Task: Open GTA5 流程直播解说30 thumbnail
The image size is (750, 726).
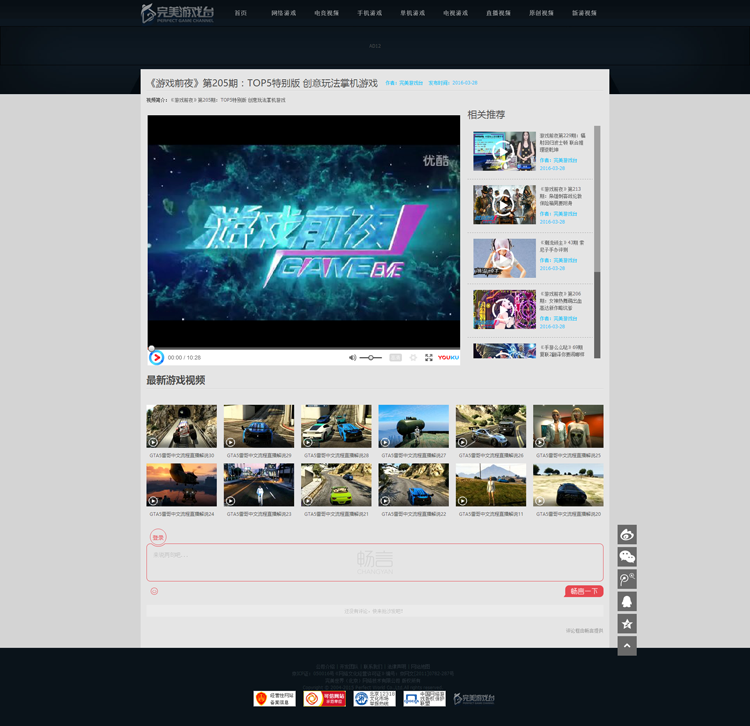Action: [x=181, y=426]
